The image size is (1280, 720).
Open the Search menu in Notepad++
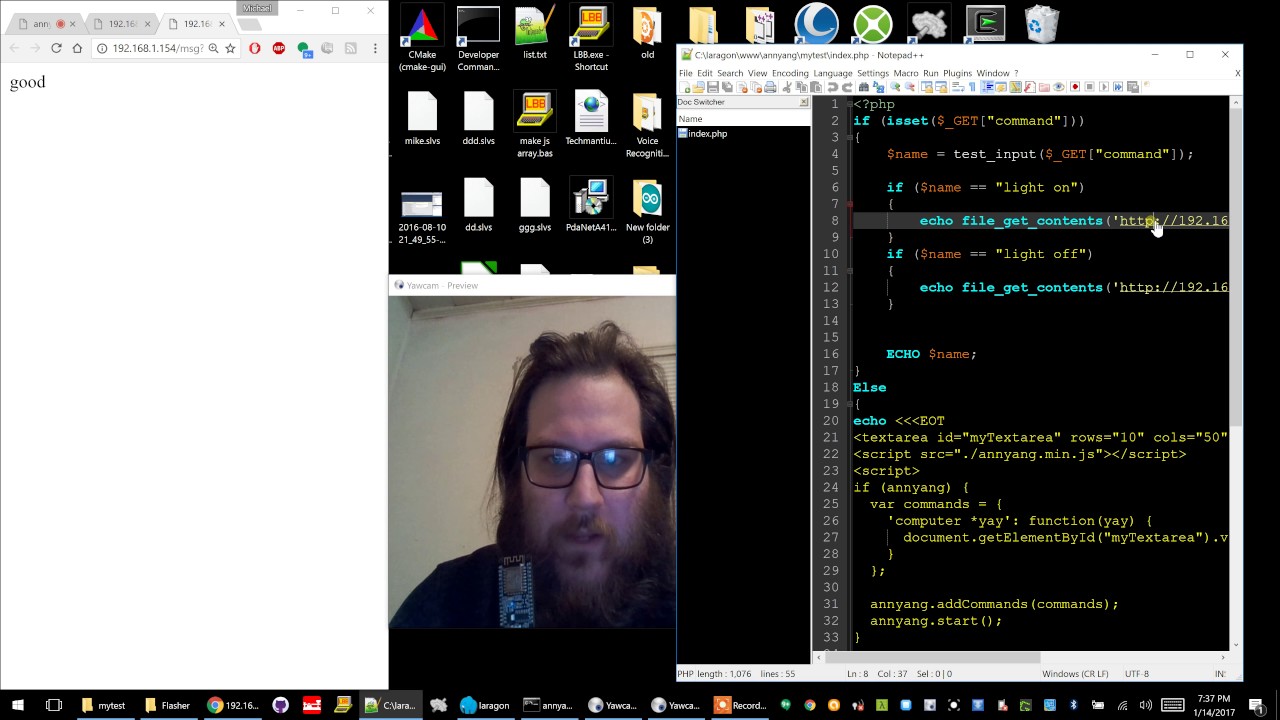pyautogui.click(x=730, y=73)
